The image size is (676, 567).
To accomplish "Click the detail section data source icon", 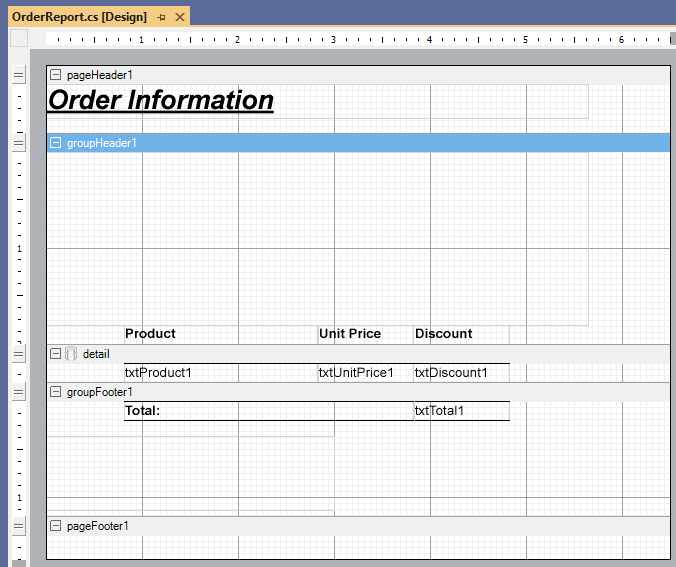I will (71, 354).
